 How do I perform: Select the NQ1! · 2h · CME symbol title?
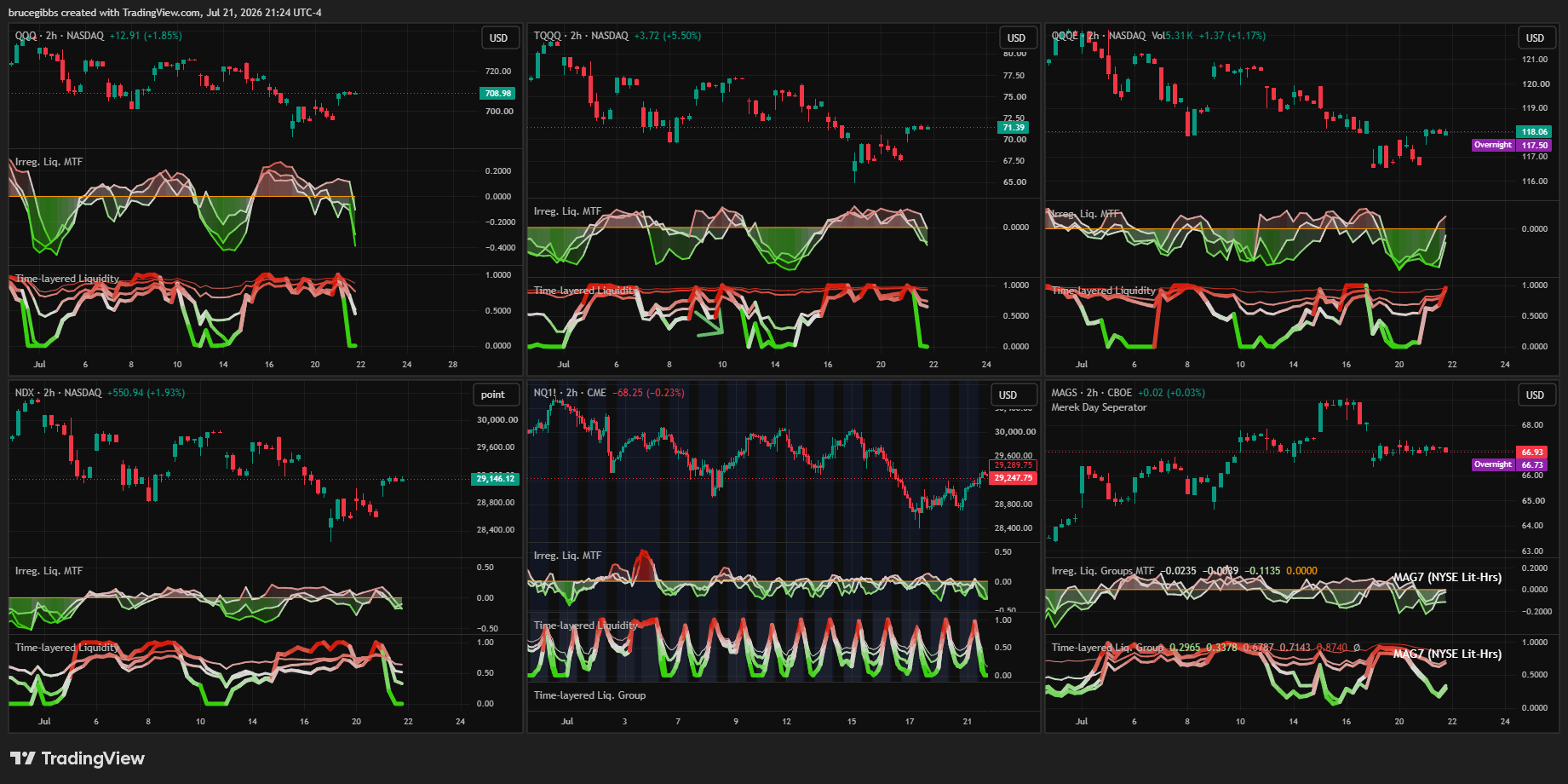(x=570, y=393)
